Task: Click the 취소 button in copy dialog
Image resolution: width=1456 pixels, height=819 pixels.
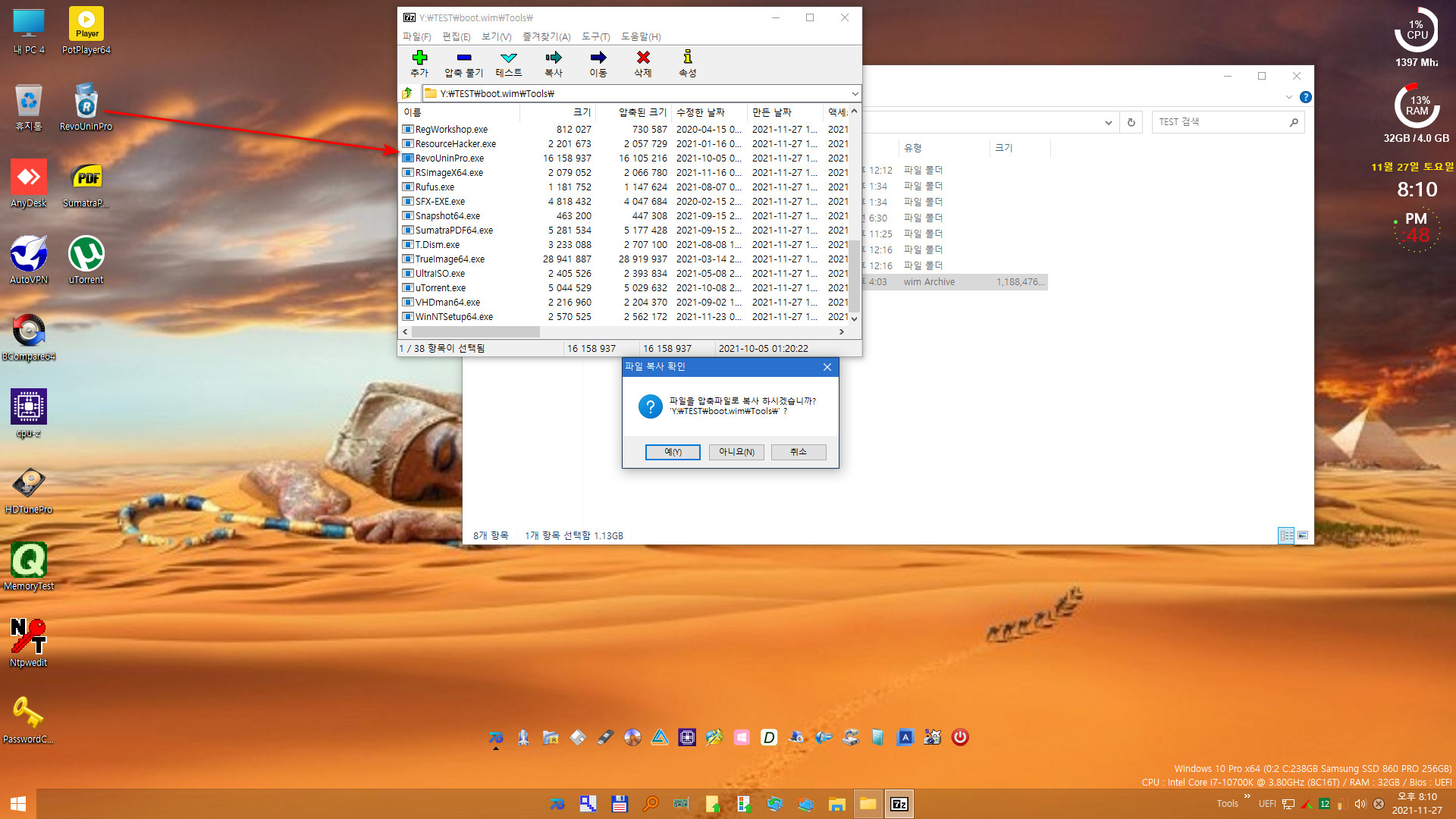Action: tap(799, 452)
